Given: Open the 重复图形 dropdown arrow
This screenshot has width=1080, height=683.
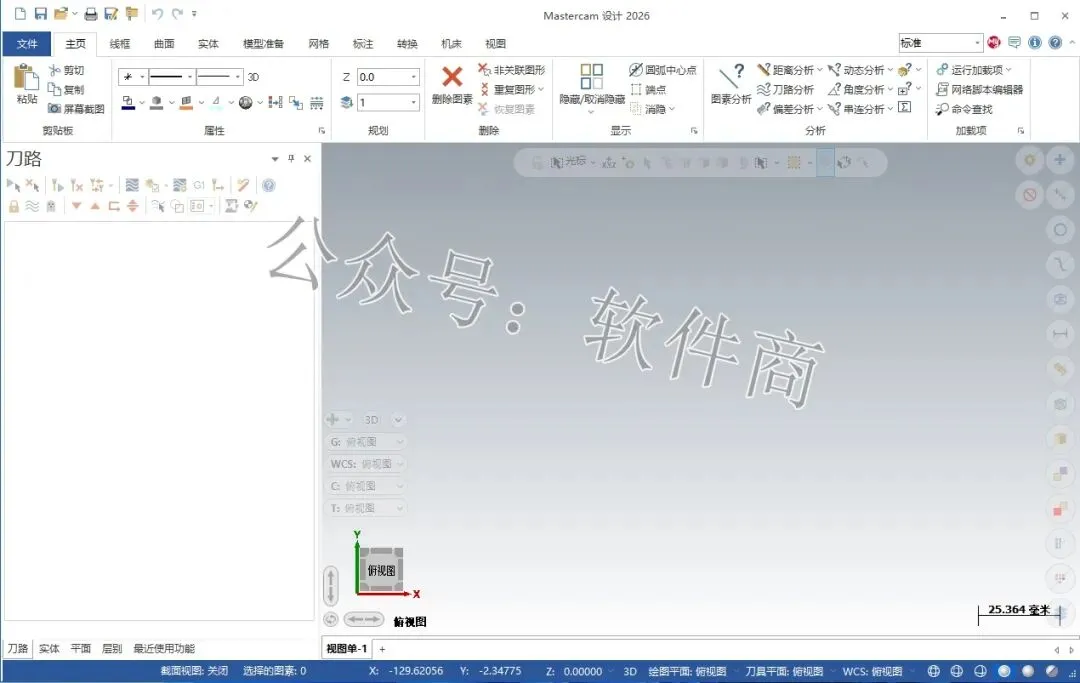Looking at the screenshot, I should click(x=541, y=90).
